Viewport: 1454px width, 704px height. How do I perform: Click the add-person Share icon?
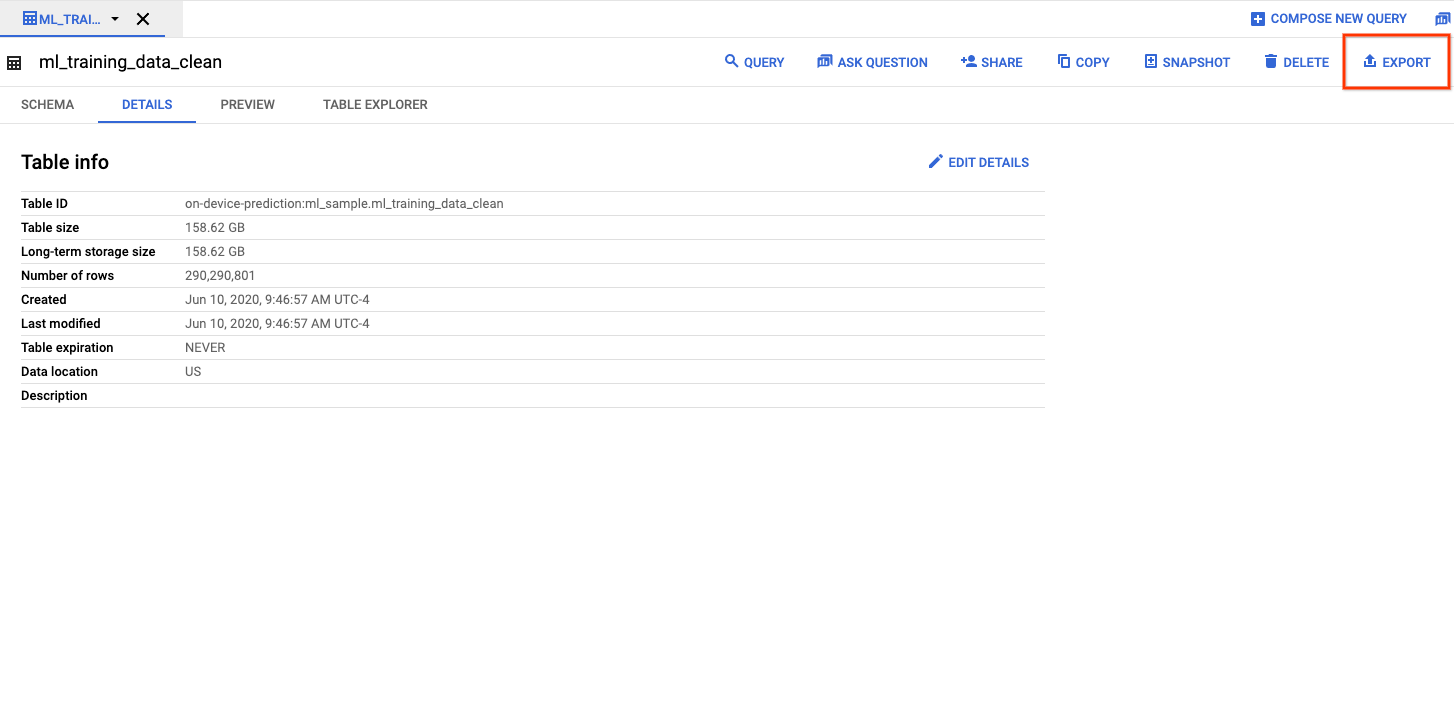[x=968, y=62]
